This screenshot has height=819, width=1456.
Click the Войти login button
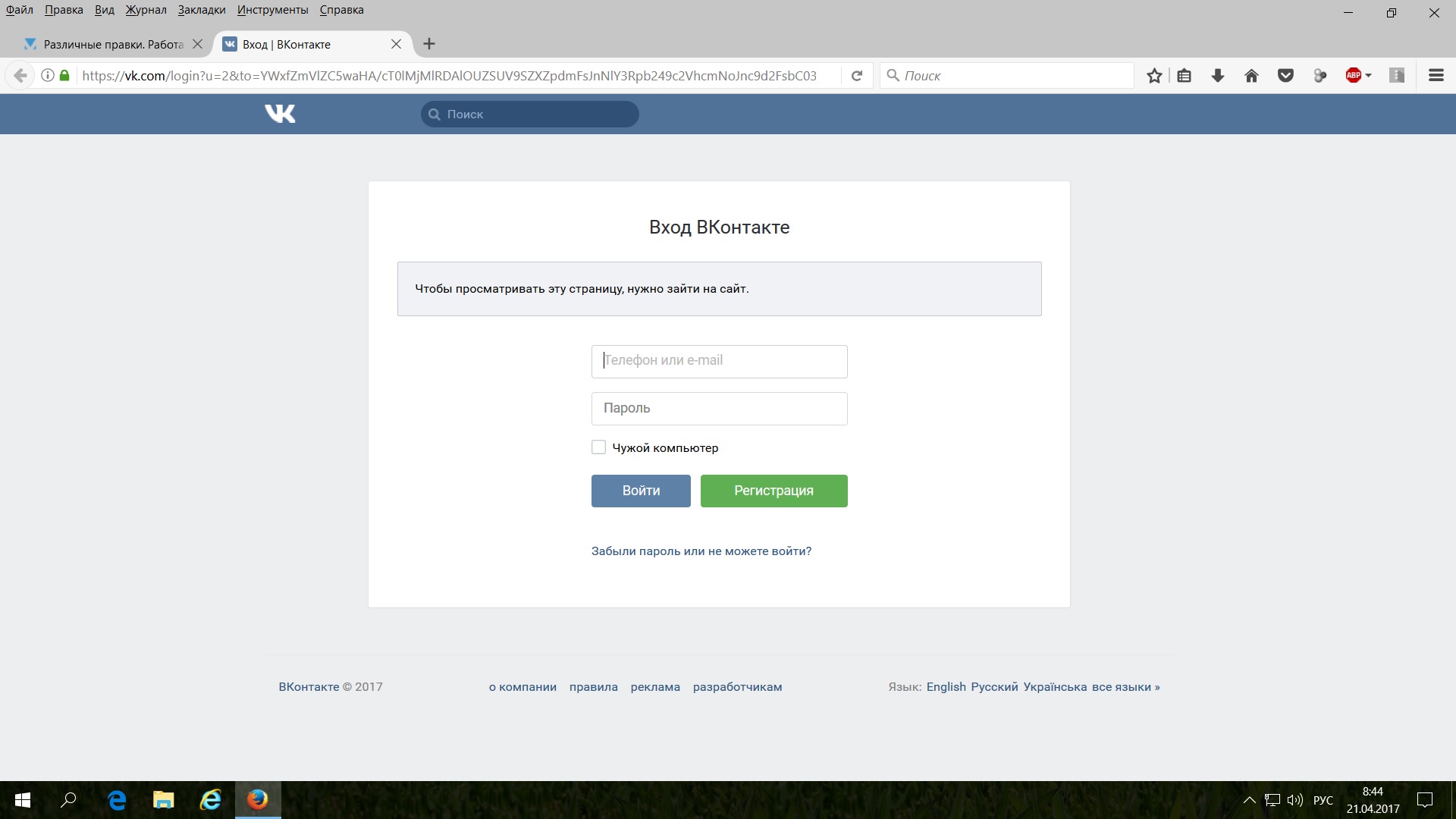coord(641,491)
